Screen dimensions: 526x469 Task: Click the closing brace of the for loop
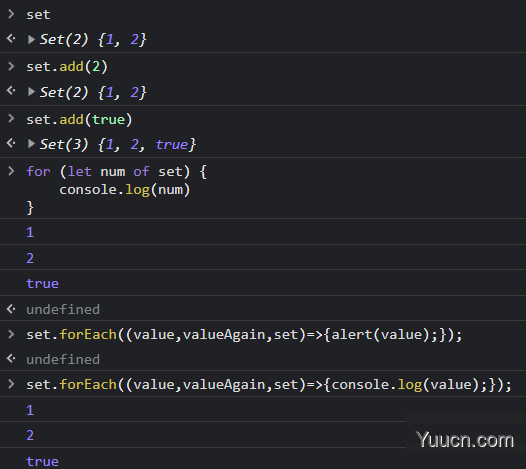pos(30,208)
